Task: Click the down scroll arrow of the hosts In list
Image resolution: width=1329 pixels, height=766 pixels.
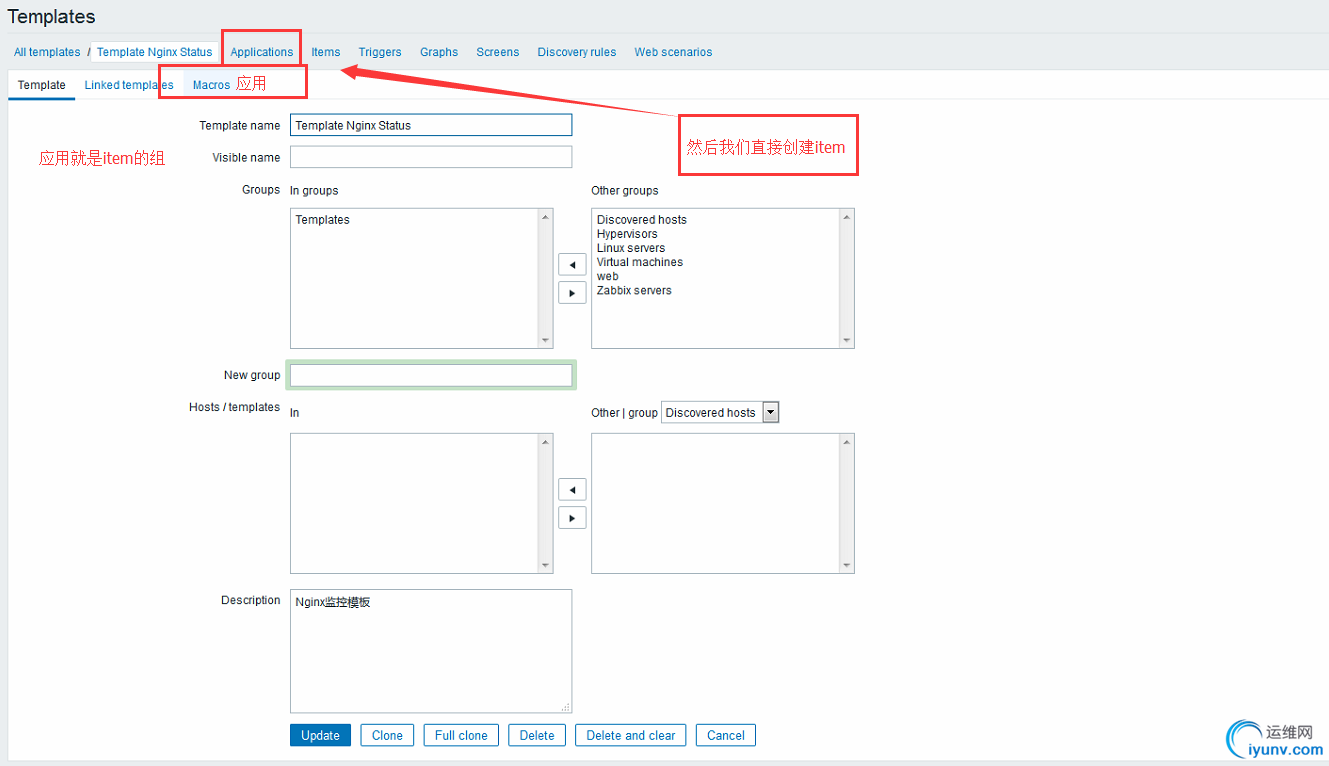Action: [x=545, y=566]
